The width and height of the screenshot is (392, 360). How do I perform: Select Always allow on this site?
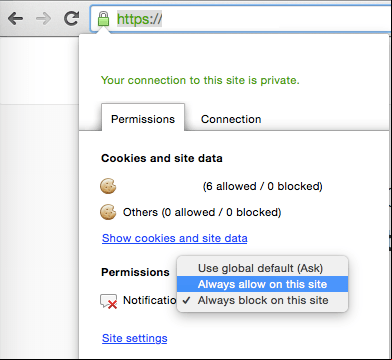[262, 284]
